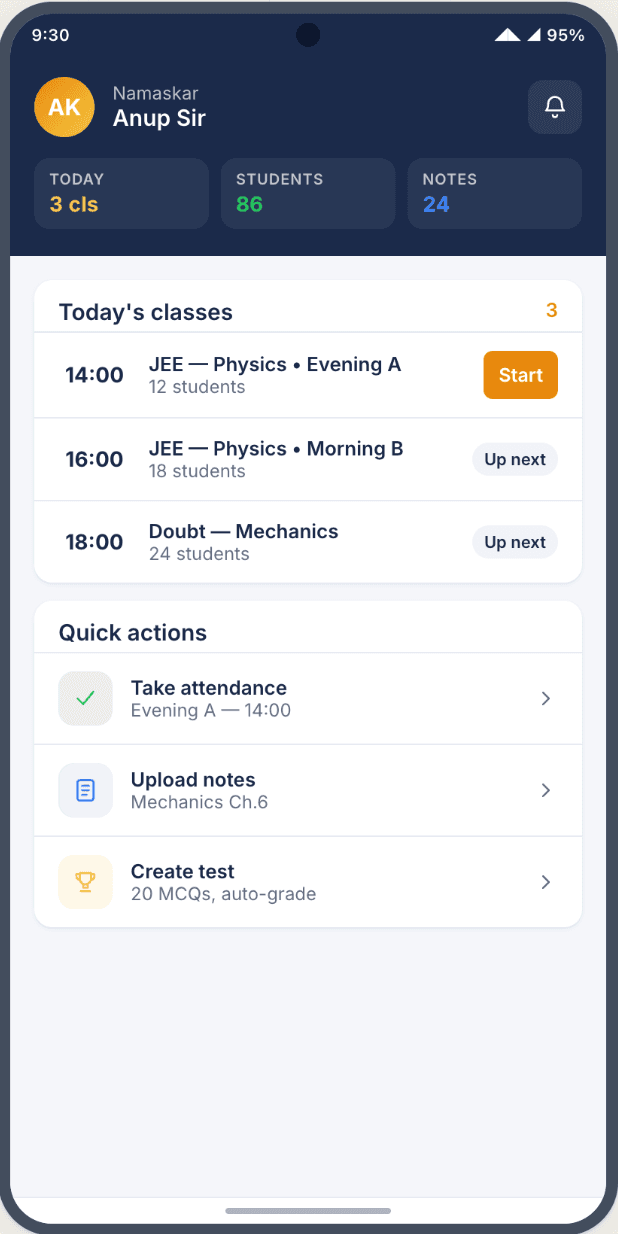
Task: Open notifications via the bell icon
Action: pos(554,107)
